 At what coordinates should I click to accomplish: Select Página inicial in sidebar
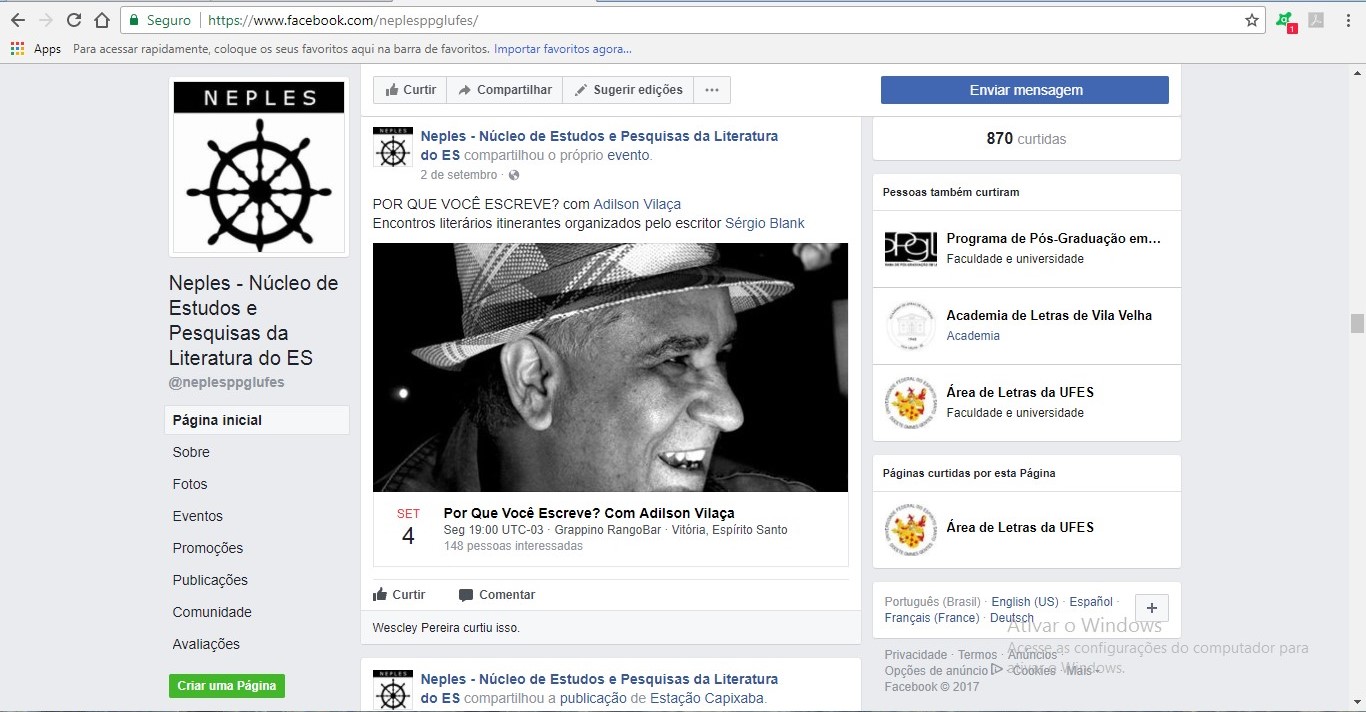click(257, 420)
